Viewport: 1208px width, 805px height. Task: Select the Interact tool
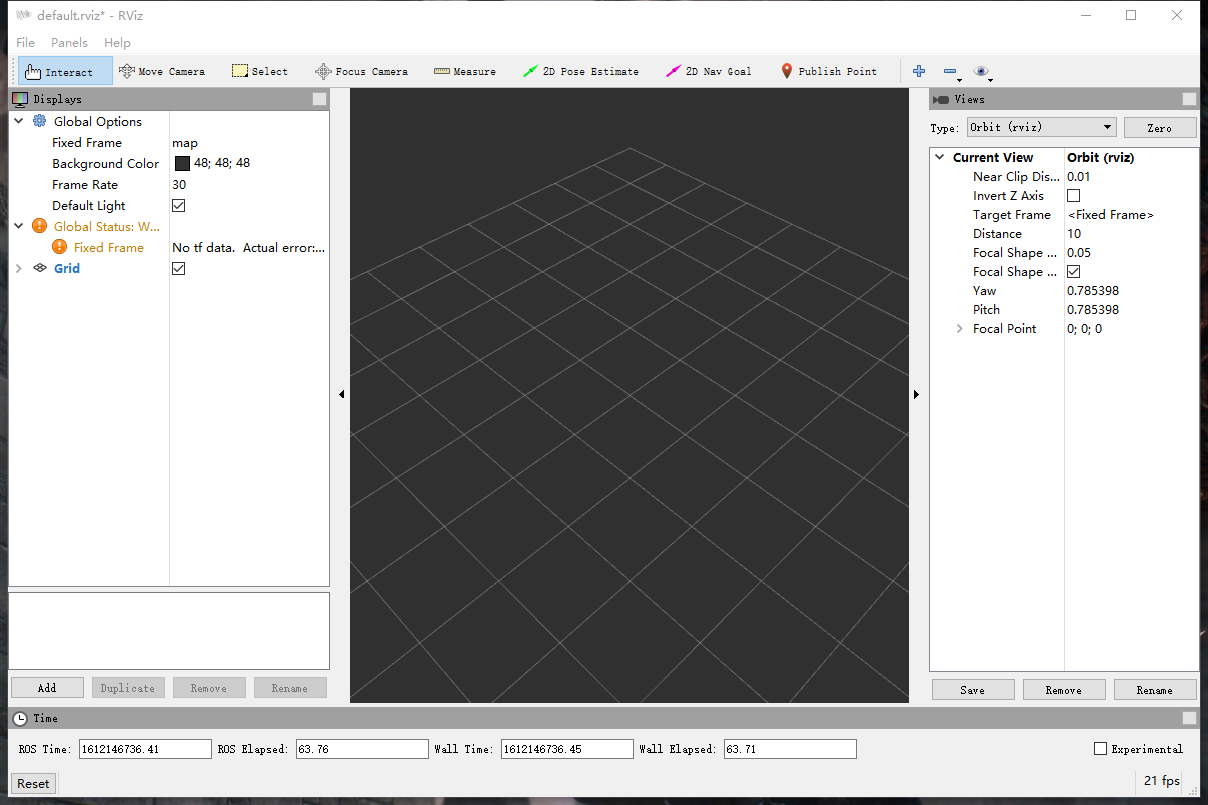[65, 71]
